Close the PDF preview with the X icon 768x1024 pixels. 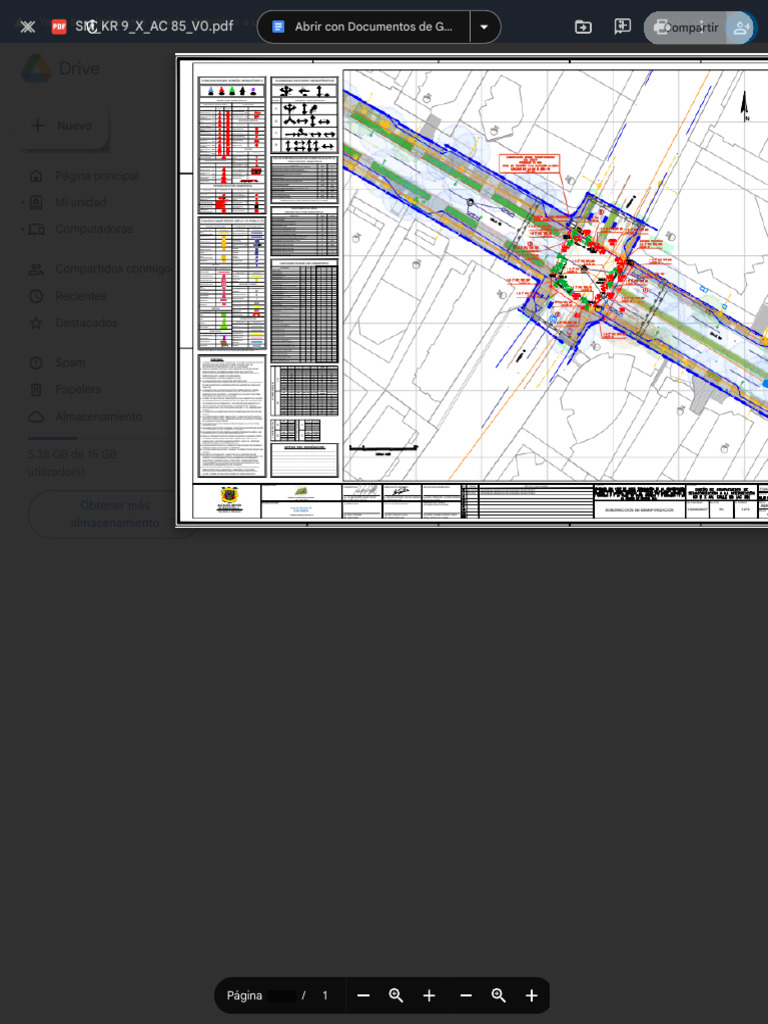click(x=27, y=27)
